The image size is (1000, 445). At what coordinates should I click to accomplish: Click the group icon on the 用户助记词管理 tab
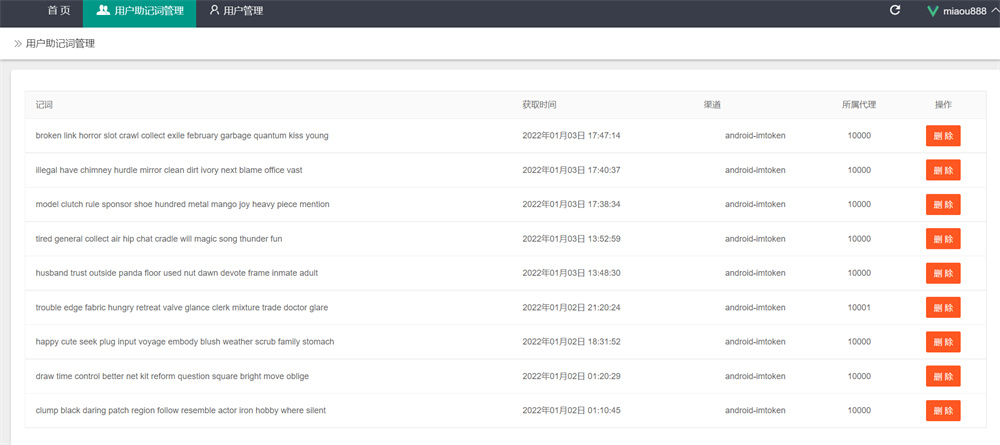(103, 11)
